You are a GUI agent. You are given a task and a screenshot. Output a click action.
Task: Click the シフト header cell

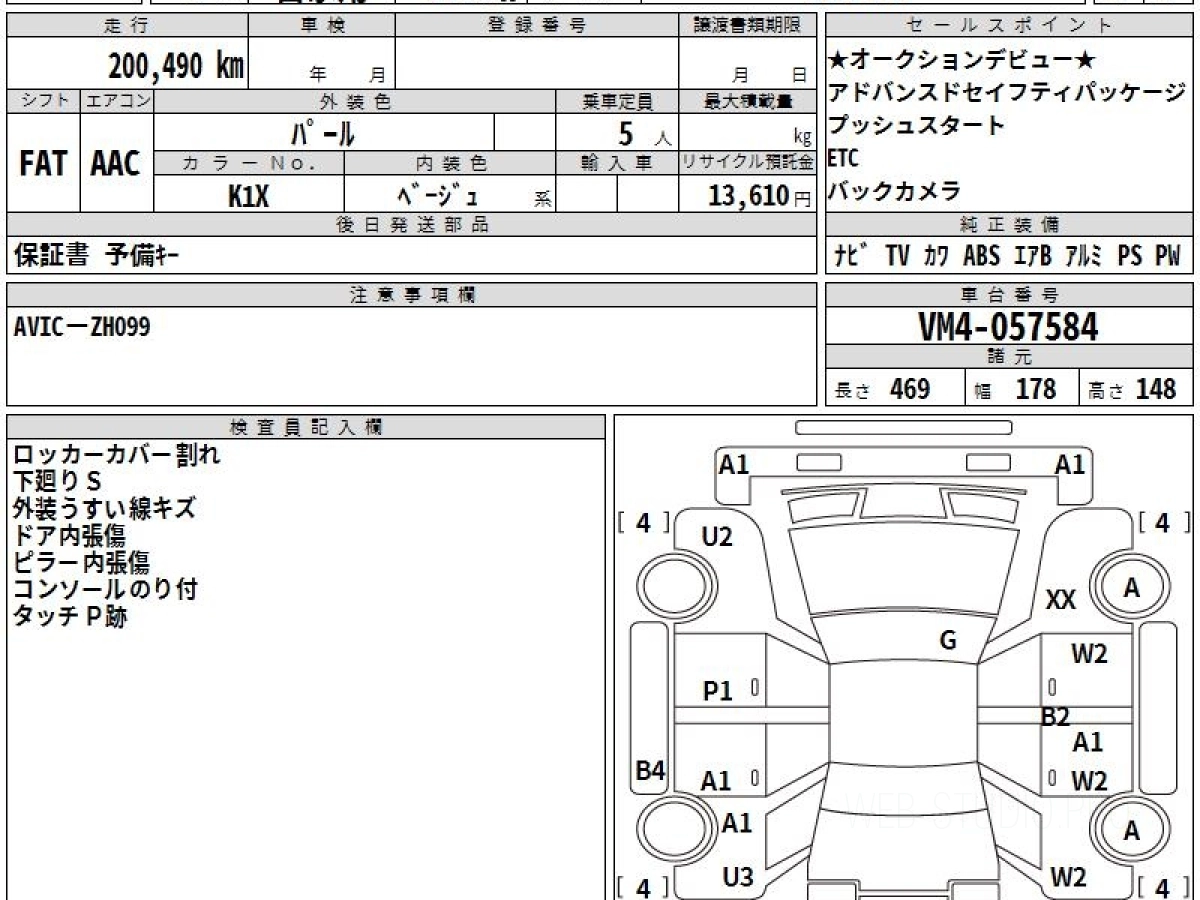[x=44, y=101]
